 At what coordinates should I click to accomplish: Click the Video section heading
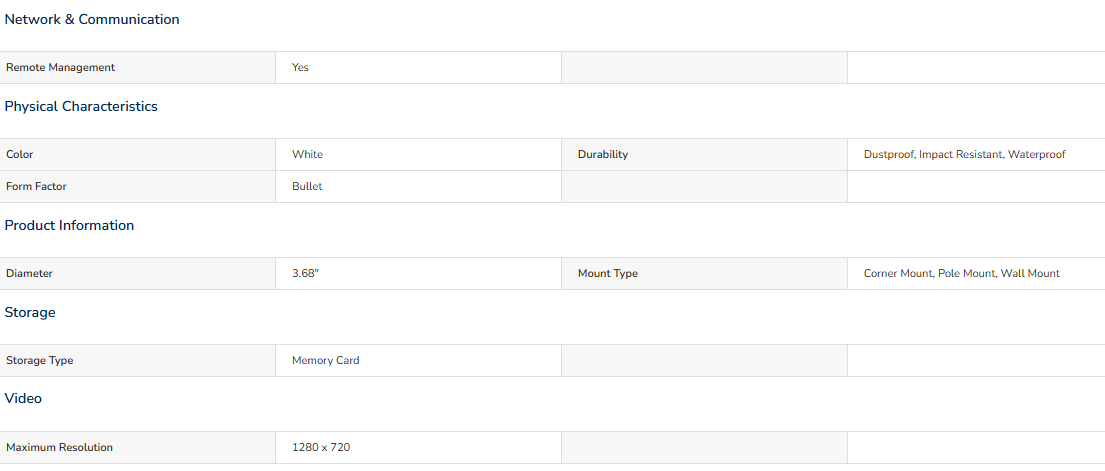(x=23, y=398)
